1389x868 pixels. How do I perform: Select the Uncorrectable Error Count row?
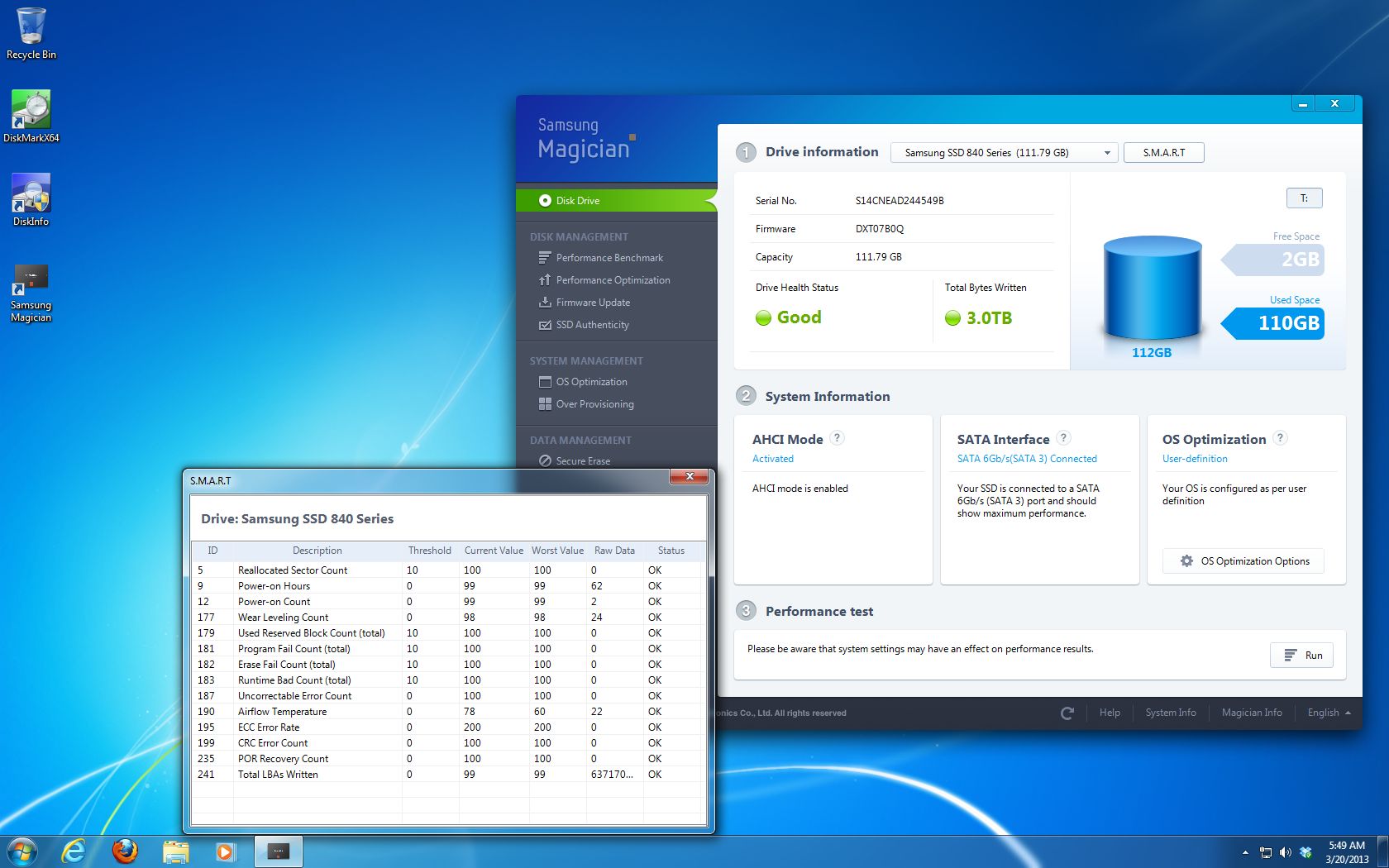click(x=447, y=696)
